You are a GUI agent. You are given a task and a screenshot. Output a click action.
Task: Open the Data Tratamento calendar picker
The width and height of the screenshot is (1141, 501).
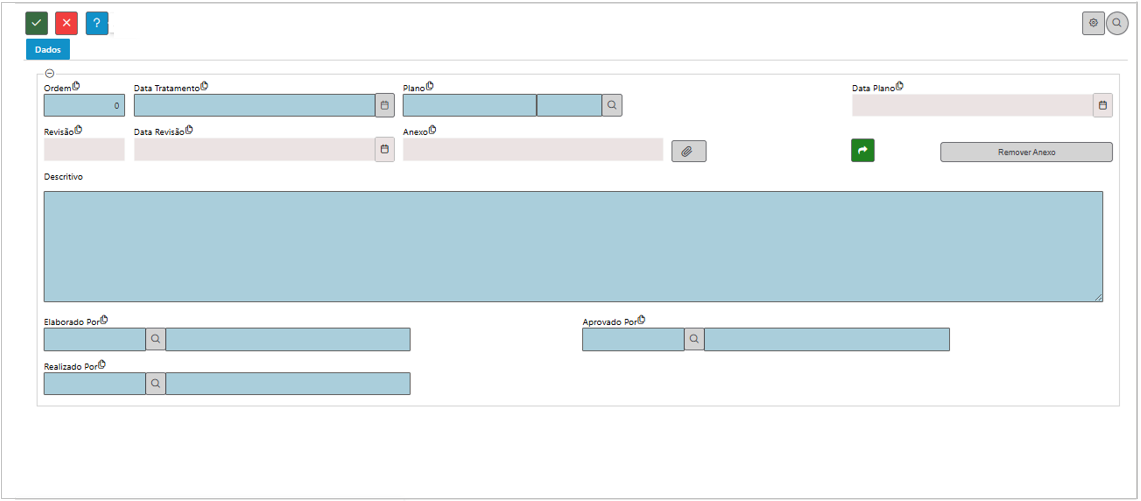pos(385,105)
